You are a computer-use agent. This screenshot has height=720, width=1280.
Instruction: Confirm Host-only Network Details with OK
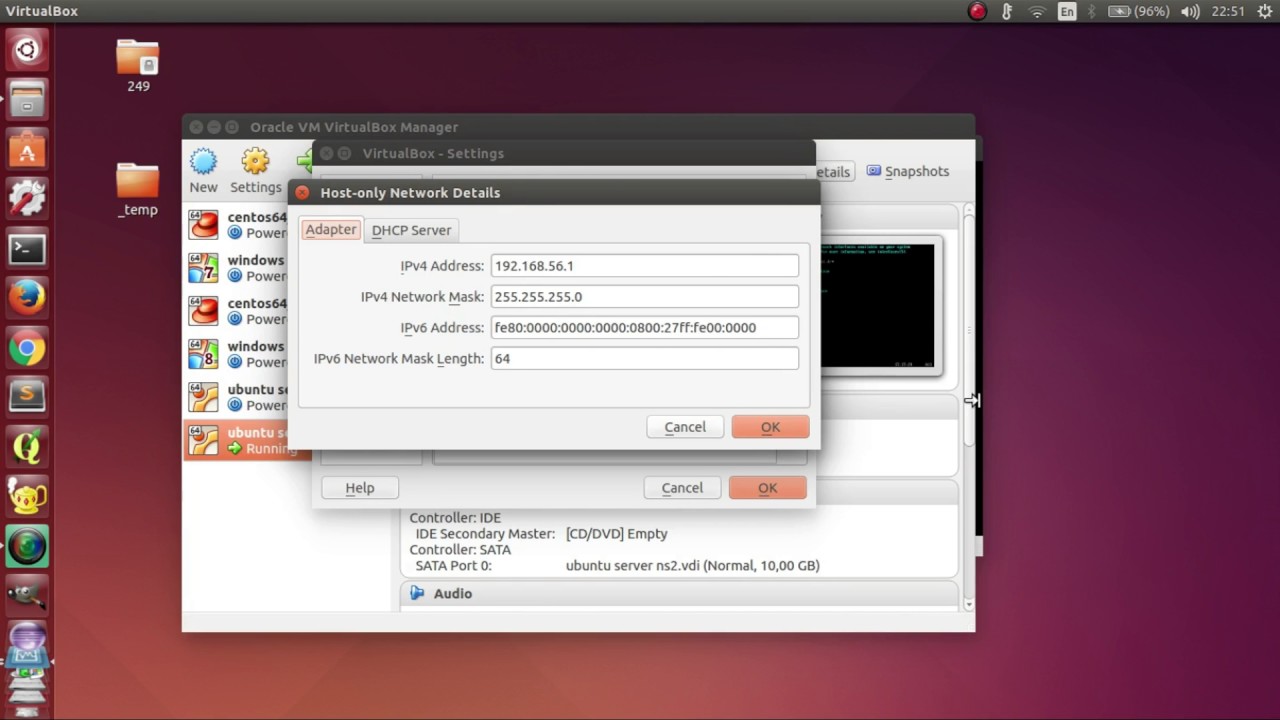(x=770, y=427)
